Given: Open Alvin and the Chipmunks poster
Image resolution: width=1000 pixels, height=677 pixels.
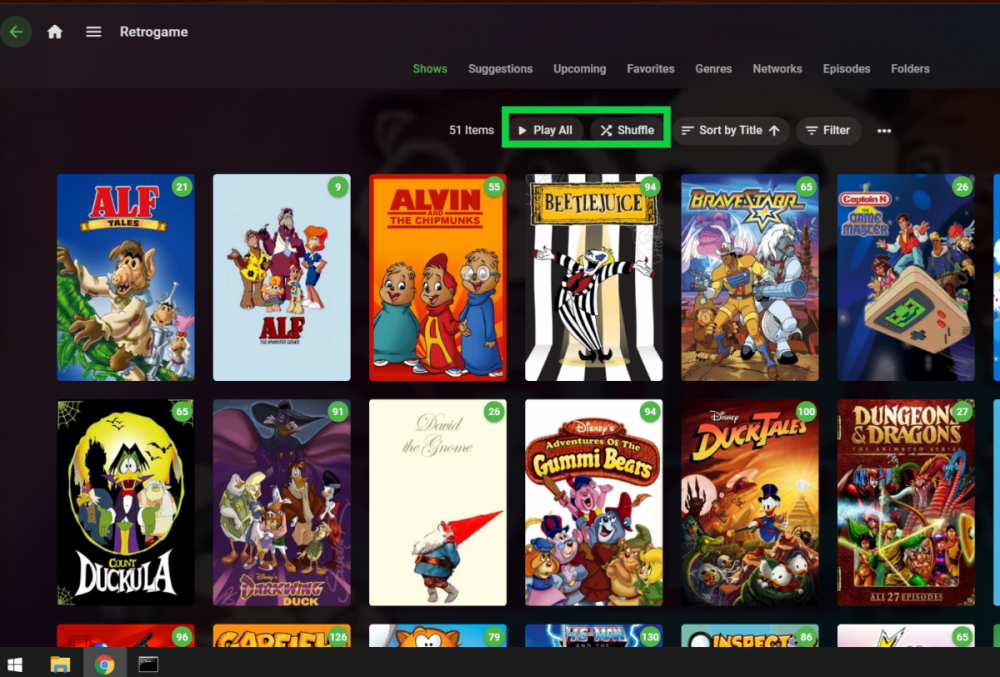Looking at the screenshot, I should [x=438, y=277].
